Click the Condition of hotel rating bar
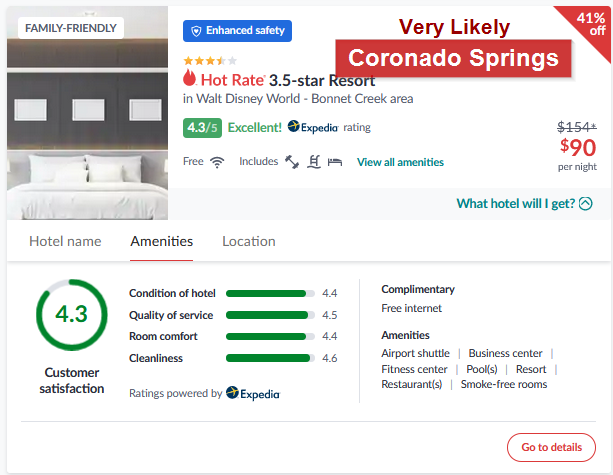 [x=270, y=294]
